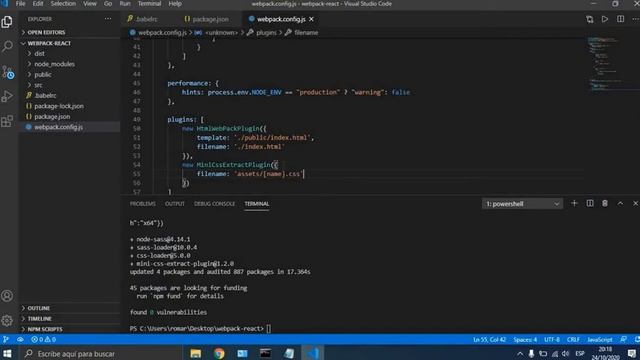Click the Open Changes icon in editor toolbar

pyautogui.click(x=589, y=19)
